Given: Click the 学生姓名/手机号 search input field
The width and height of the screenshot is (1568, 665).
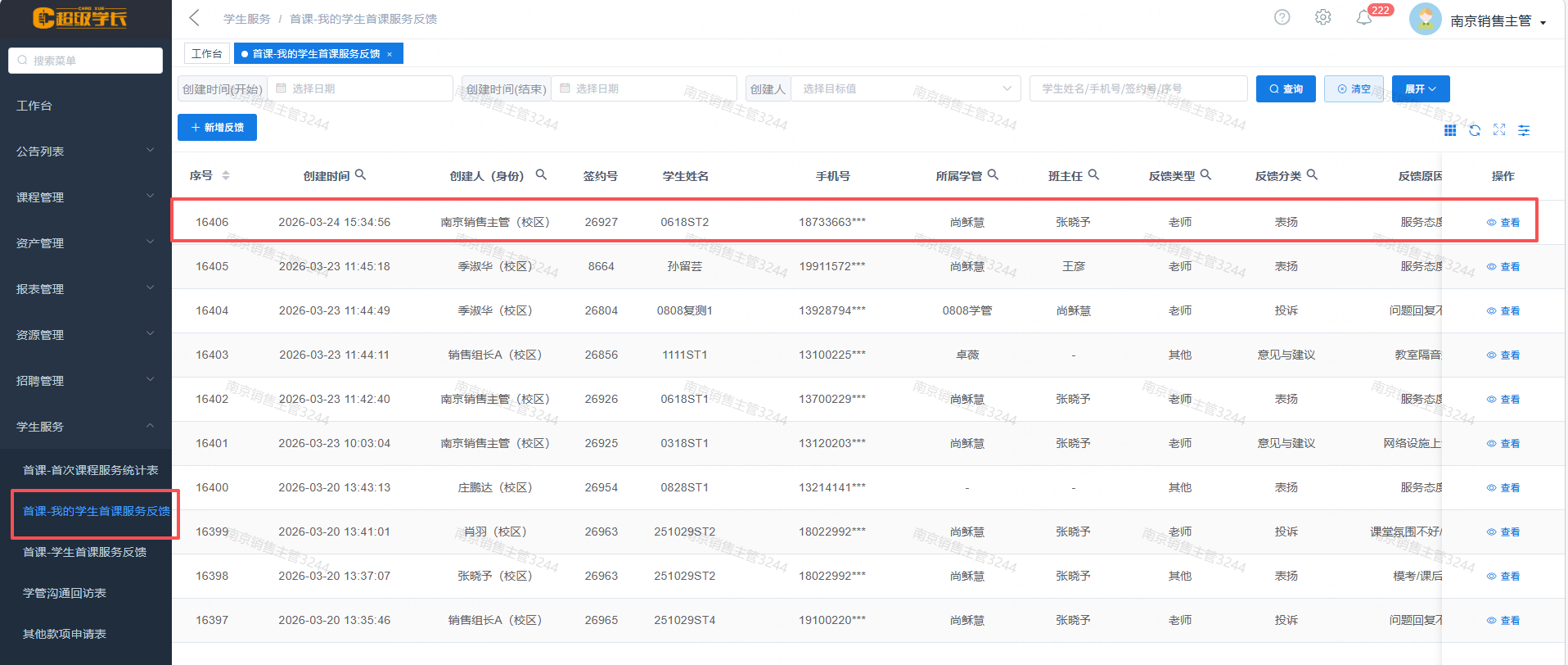Looking at the screenshot, I should coord(1138,88).
